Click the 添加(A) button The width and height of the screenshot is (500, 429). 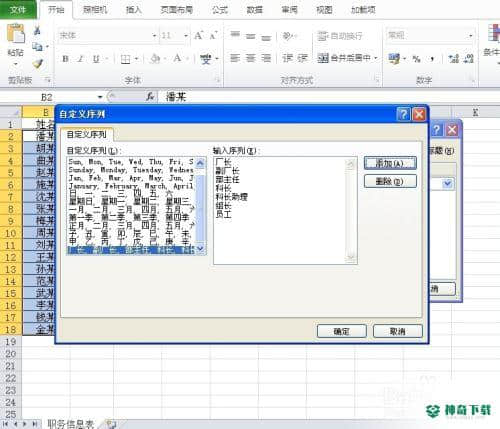390,163
